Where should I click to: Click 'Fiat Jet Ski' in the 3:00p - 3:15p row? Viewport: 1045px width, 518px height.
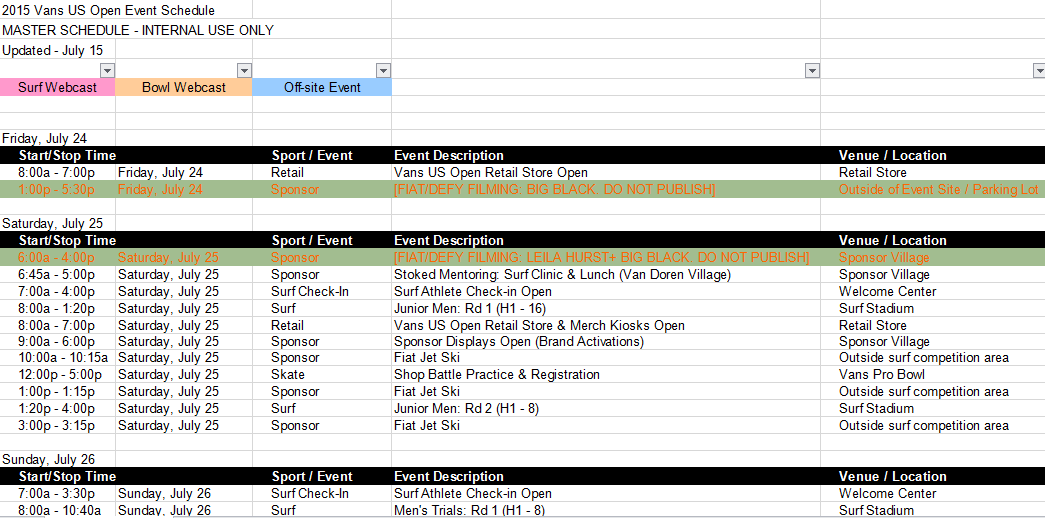pyautogui.click(x=427, y=426)
